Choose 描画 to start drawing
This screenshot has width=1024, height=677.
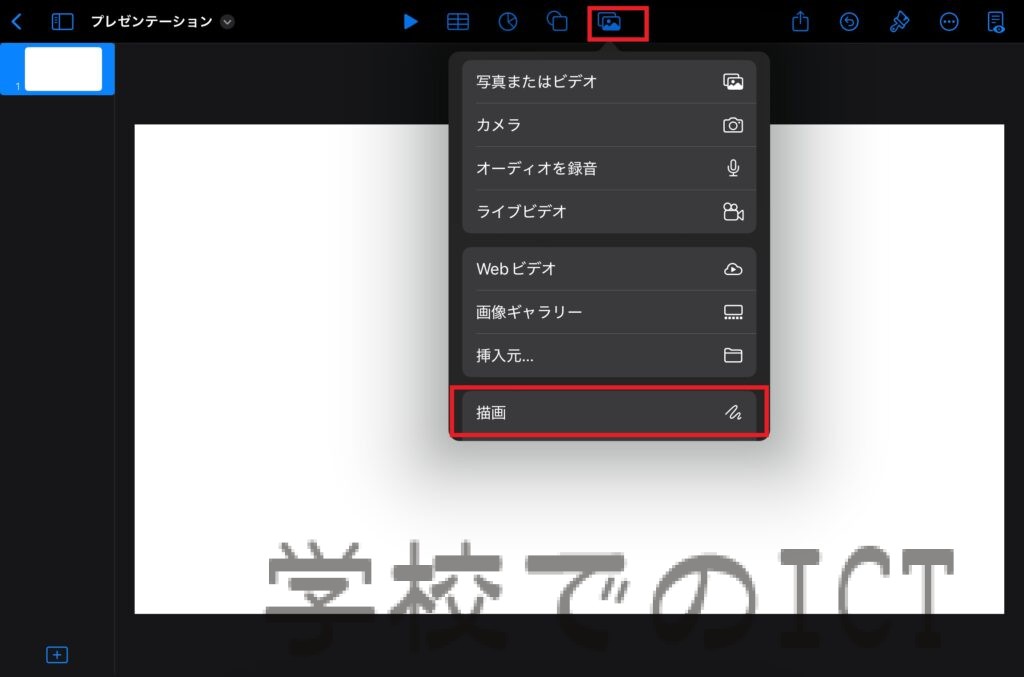point(609,412)
